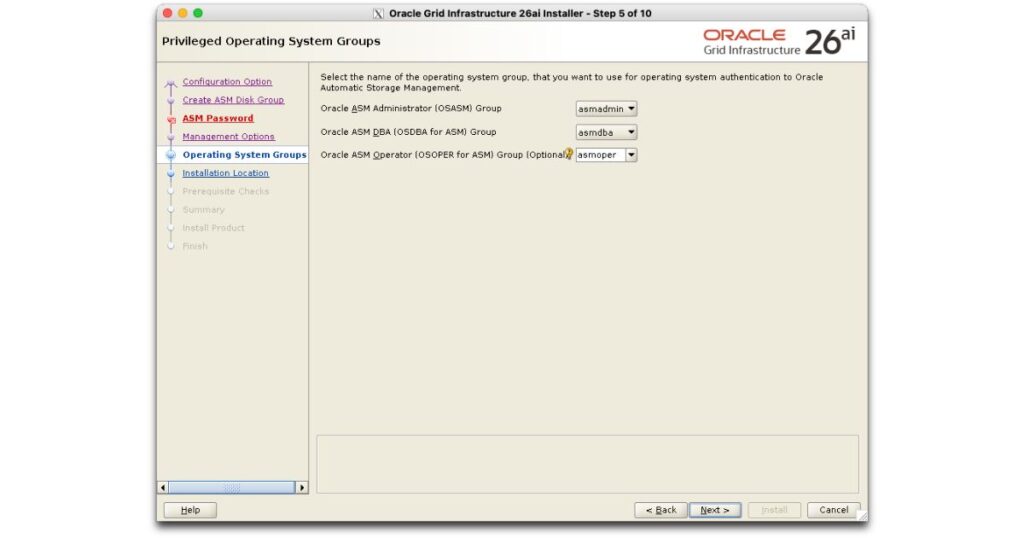Click the Oracle ASM Administrator (OSASM) Group label
This screenshot has height=538, width=1024.
click(x=411, y=108)
